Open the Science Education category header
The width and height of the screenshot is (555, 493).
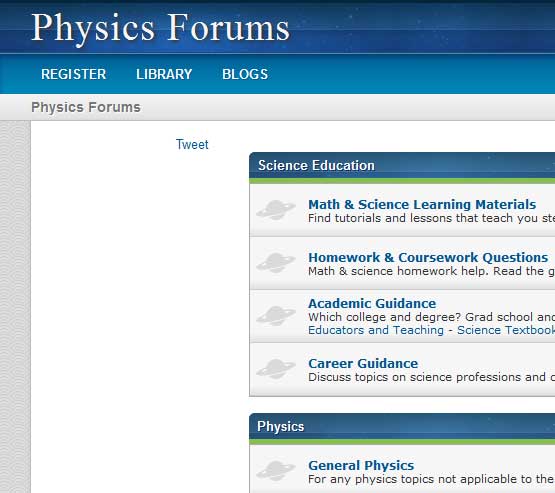pyautogui.click(x=316, y=166)
